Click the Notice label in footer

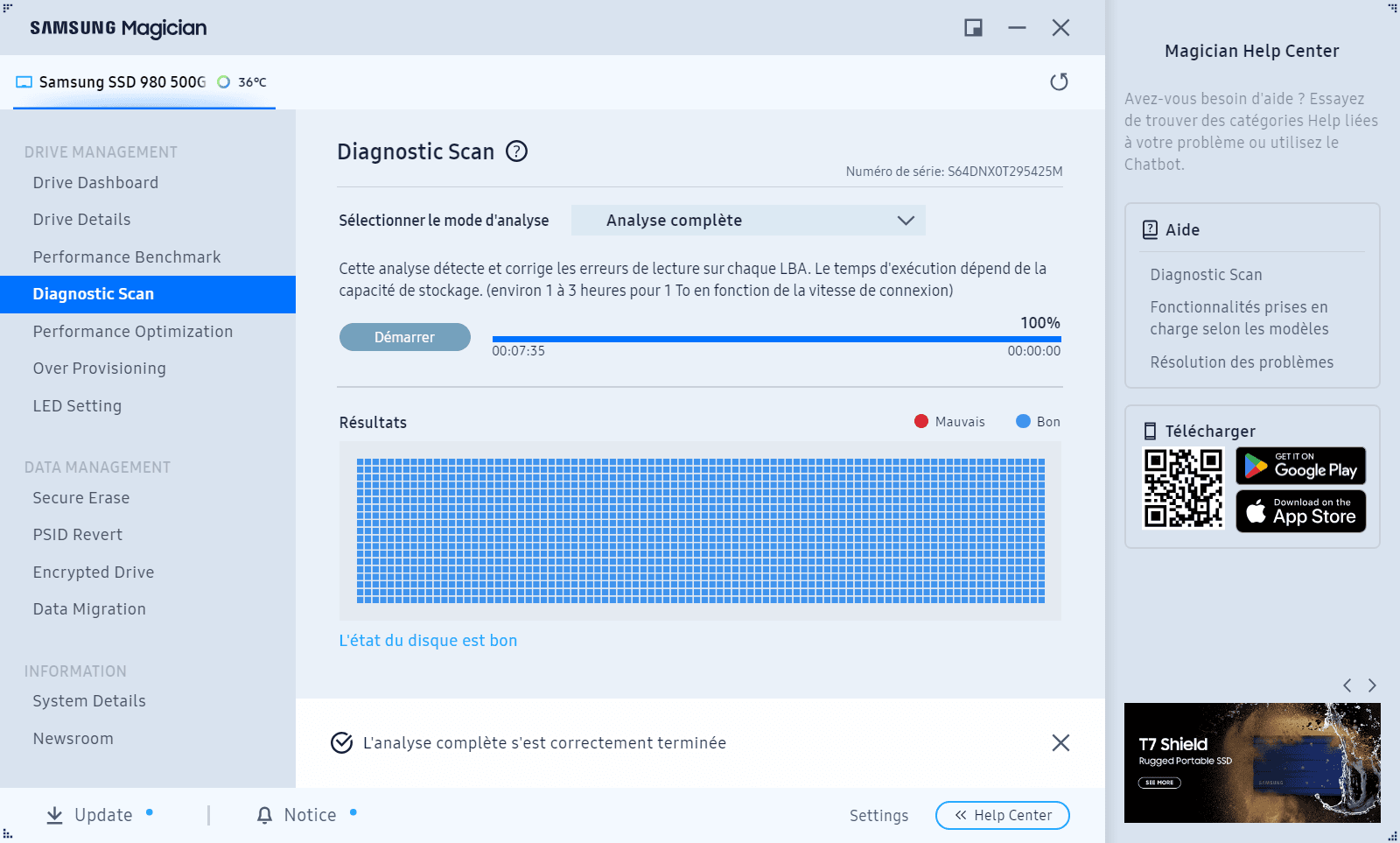click(x=310, y=815)
